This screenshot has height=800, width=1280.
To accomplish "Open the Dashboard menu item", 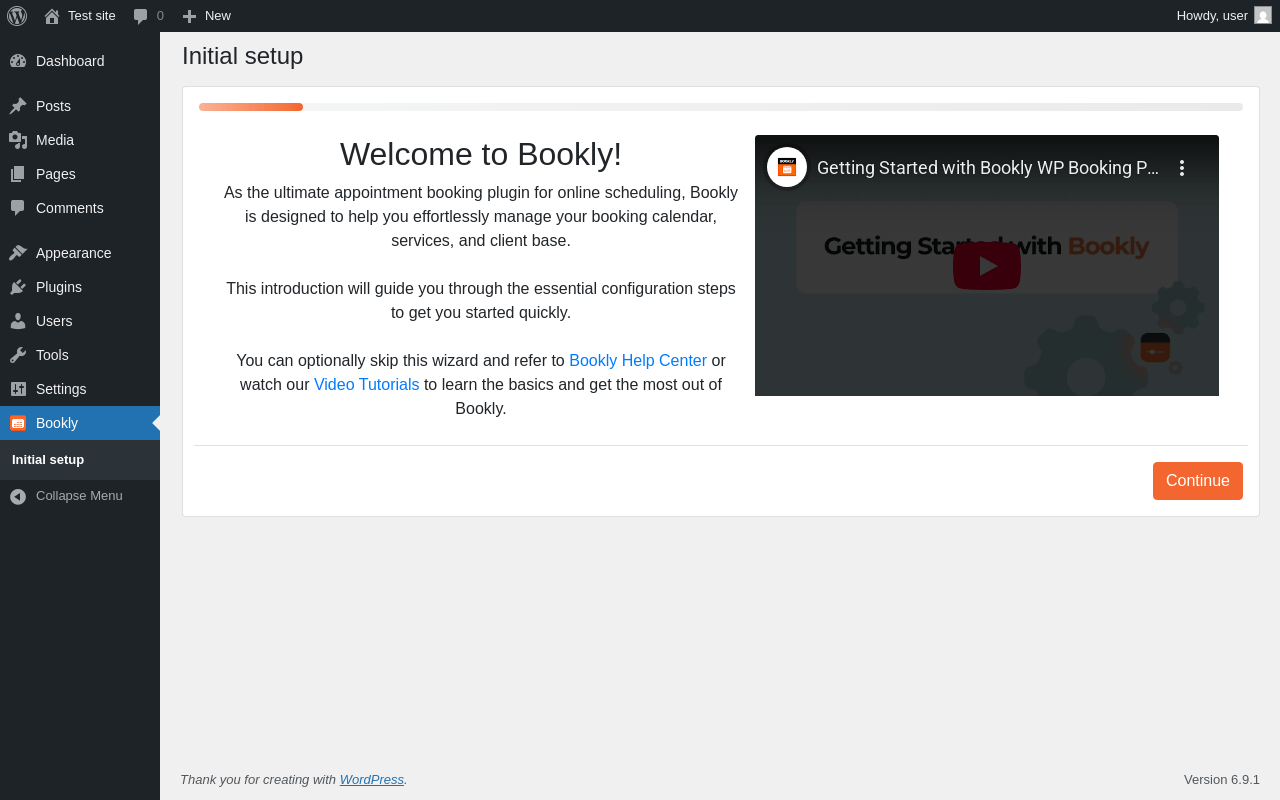I will pyautogui.click(x=80, y=61).
